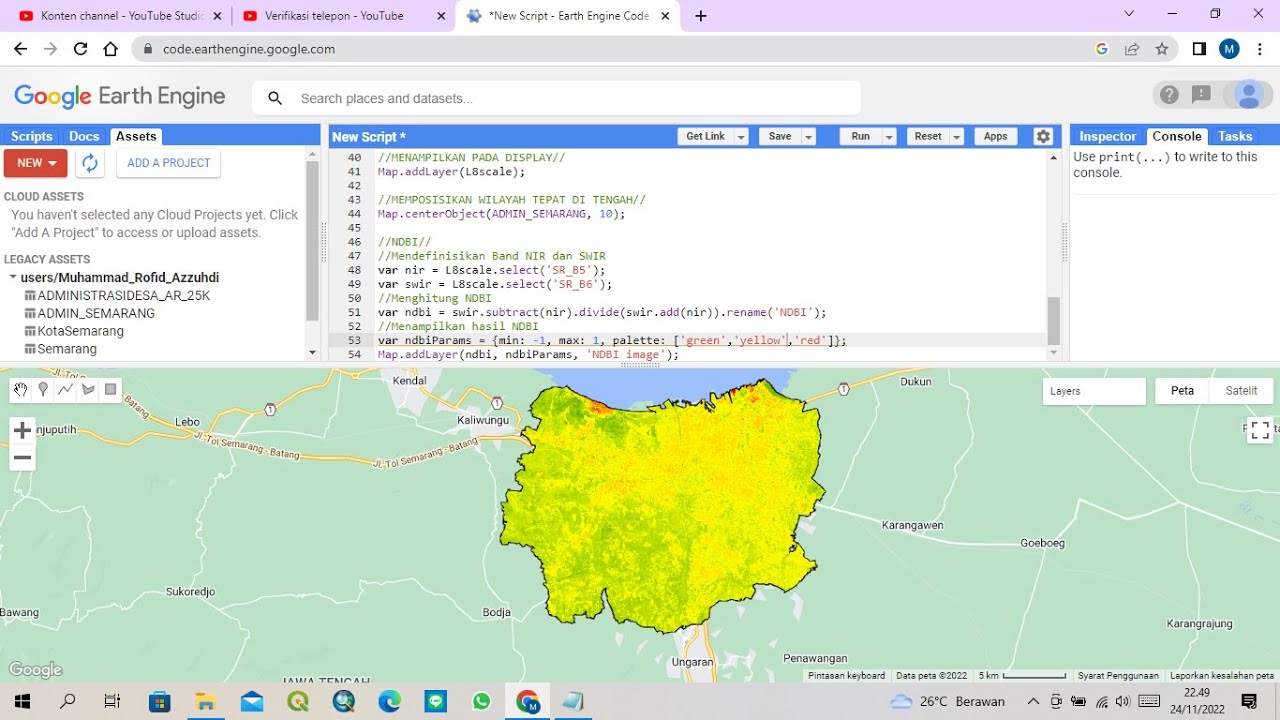Select the draw rectangle tool
The height and width of the screenshot is (720, 1280).
point(110,390)
